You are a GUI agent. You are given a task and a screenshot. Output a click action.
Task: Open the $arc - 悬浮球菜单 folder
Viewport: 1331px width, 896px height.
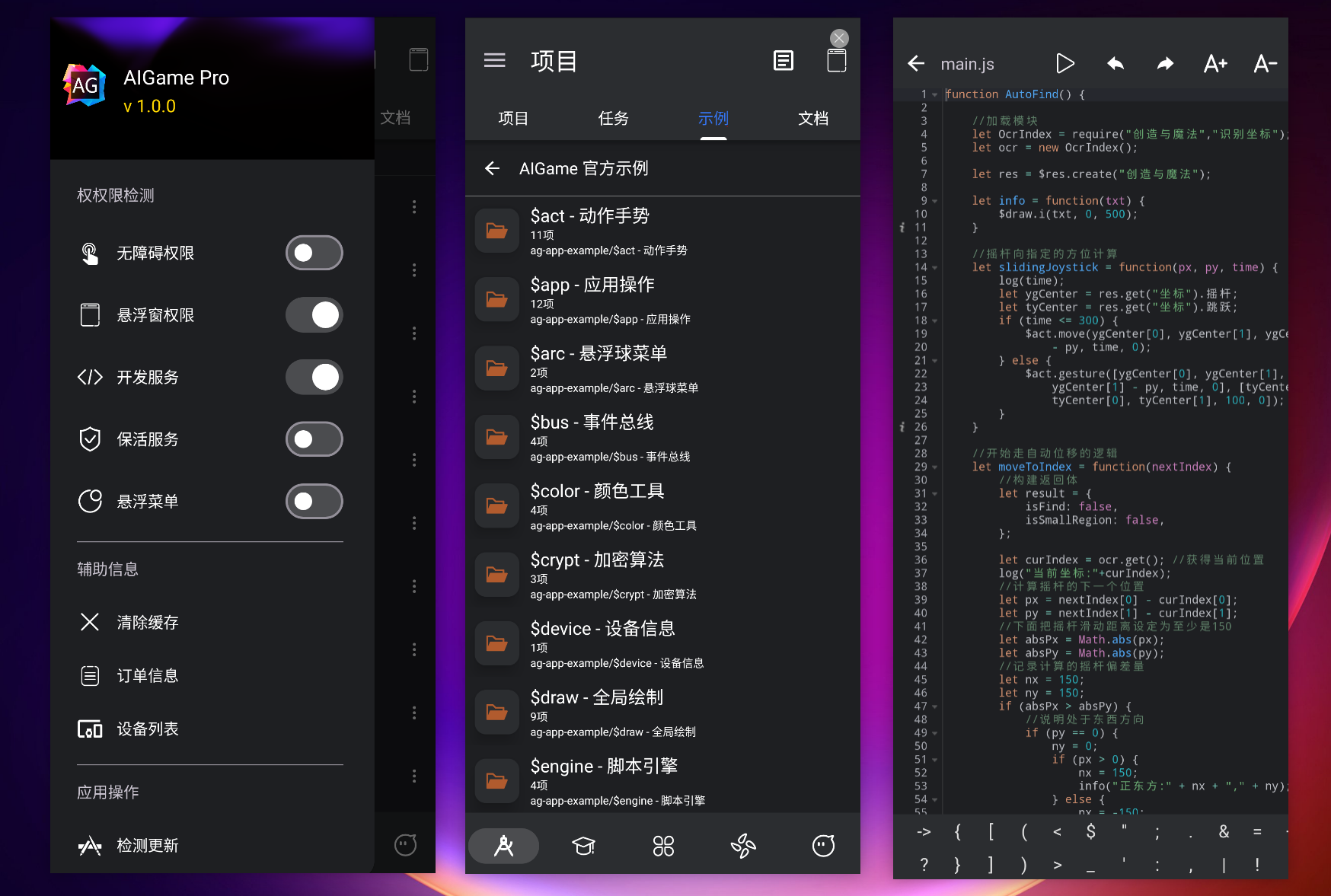(x=662, y=368)
